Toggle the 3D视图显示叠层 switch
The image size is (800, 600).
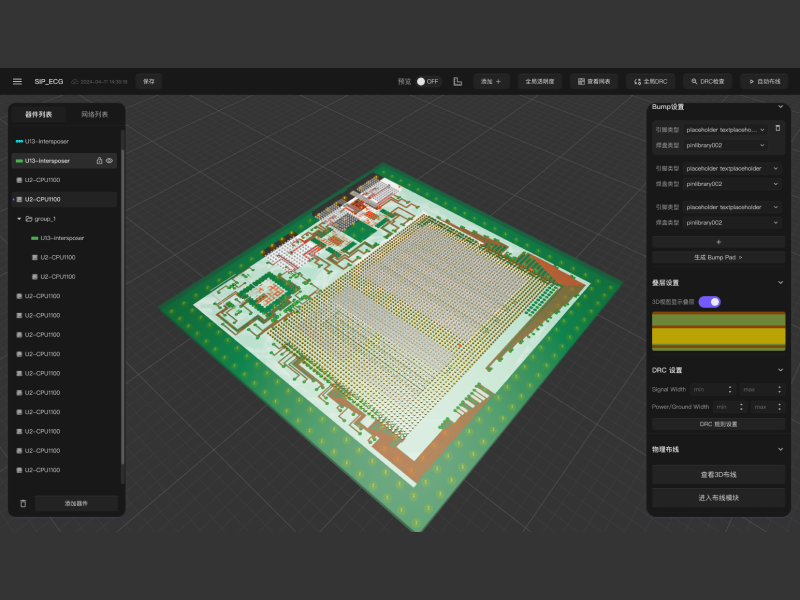709,301
